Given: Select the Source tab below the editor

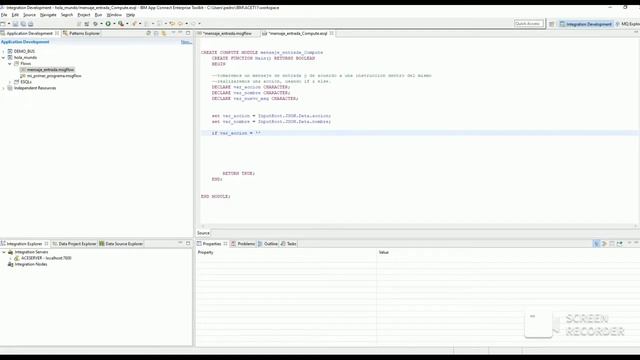Looking at the screenshot, I should click(x=203, y=233).
